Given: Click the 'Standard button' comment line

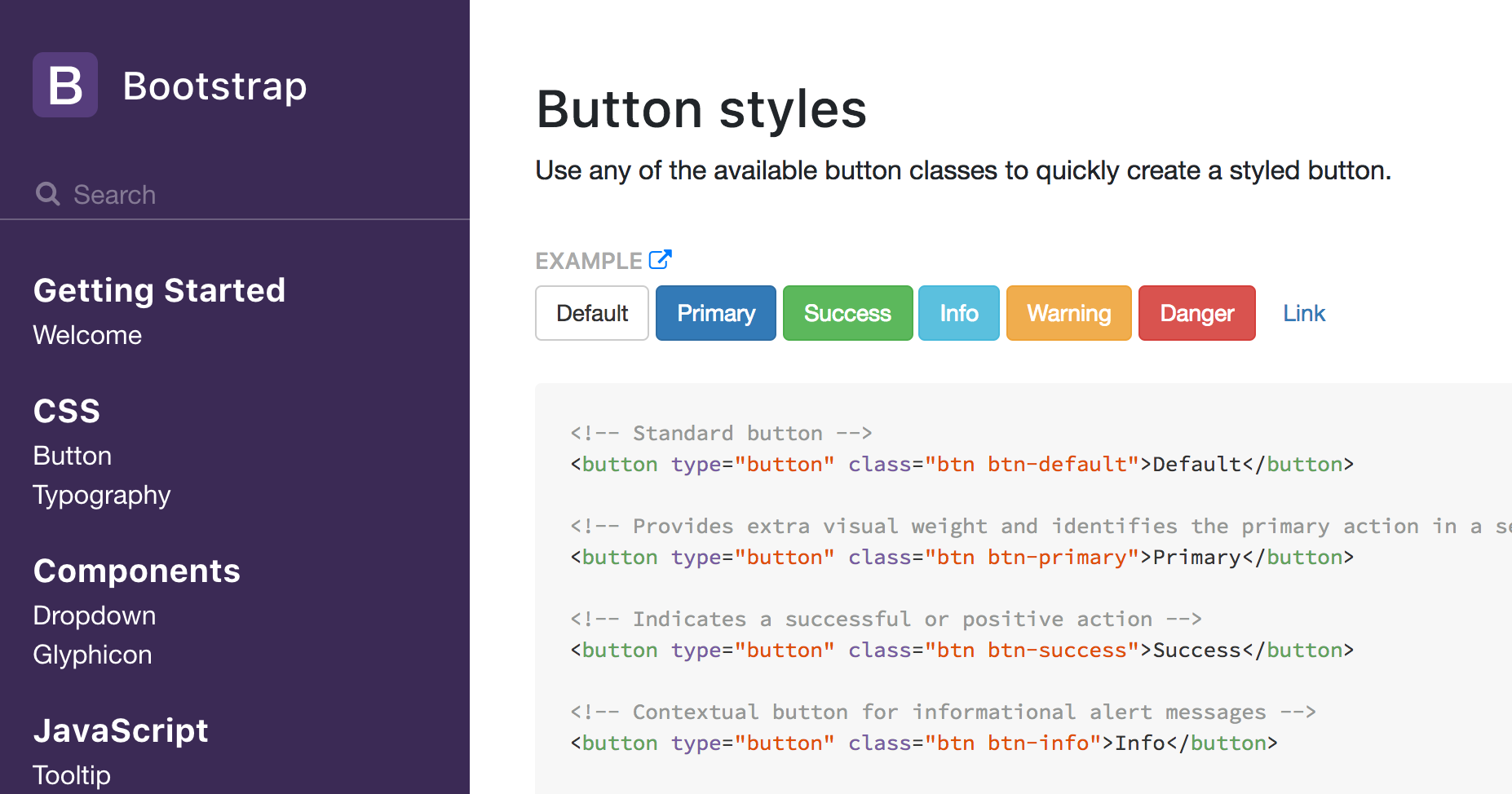Looking at the screenshot, I should pos(722,433).
